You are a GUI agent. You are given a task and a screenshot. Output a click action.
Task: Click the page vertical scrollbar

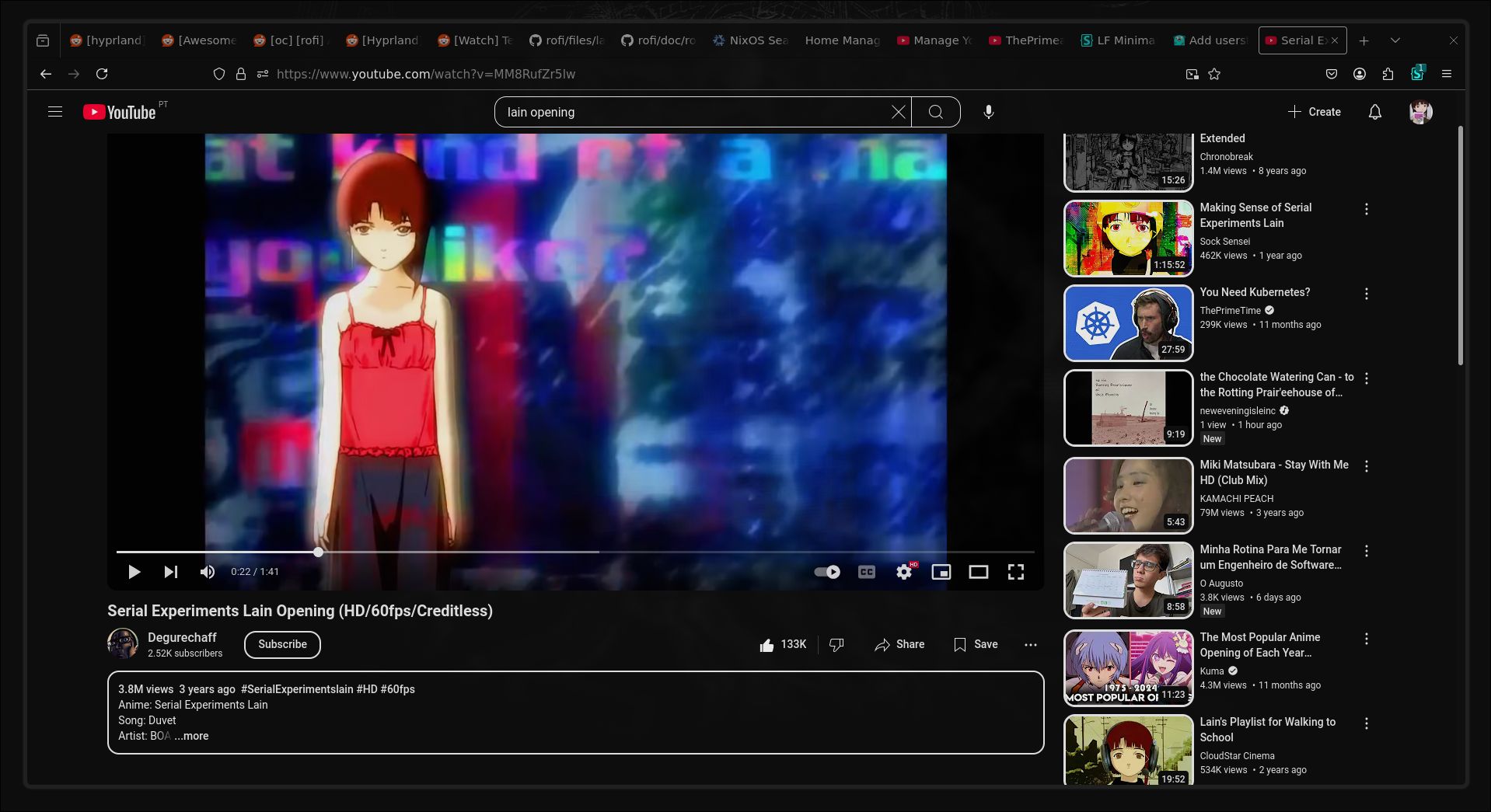click(x=1461, y=246)
